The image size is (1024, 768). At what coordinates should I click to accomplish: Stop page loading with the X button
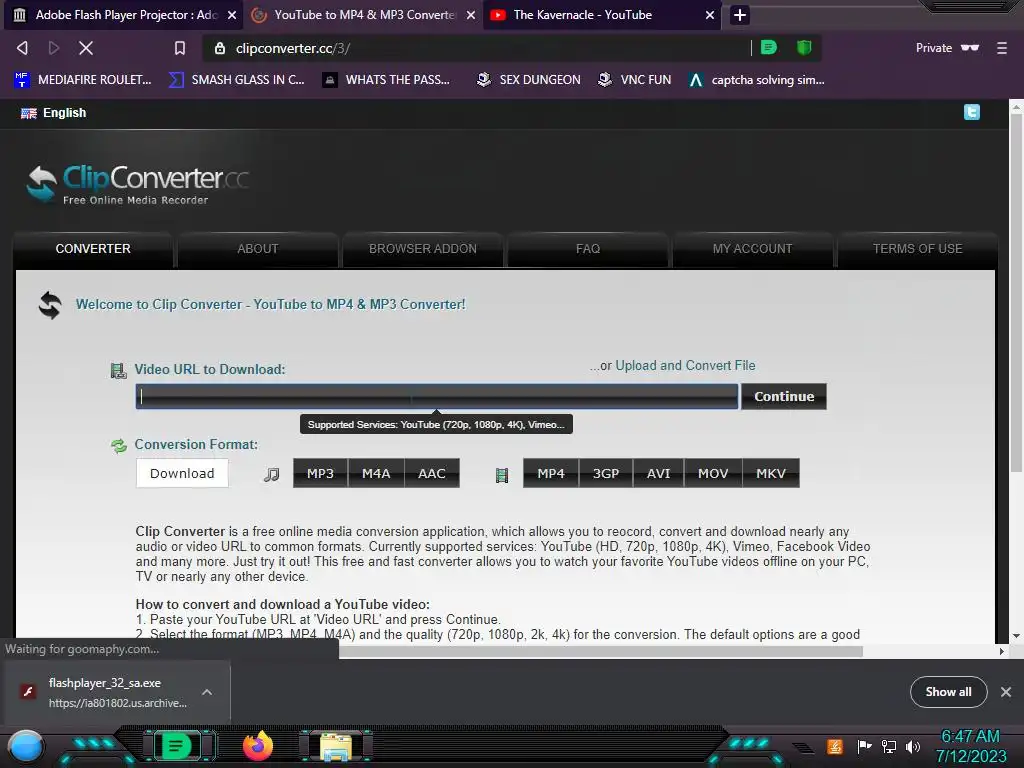(86, 48)
